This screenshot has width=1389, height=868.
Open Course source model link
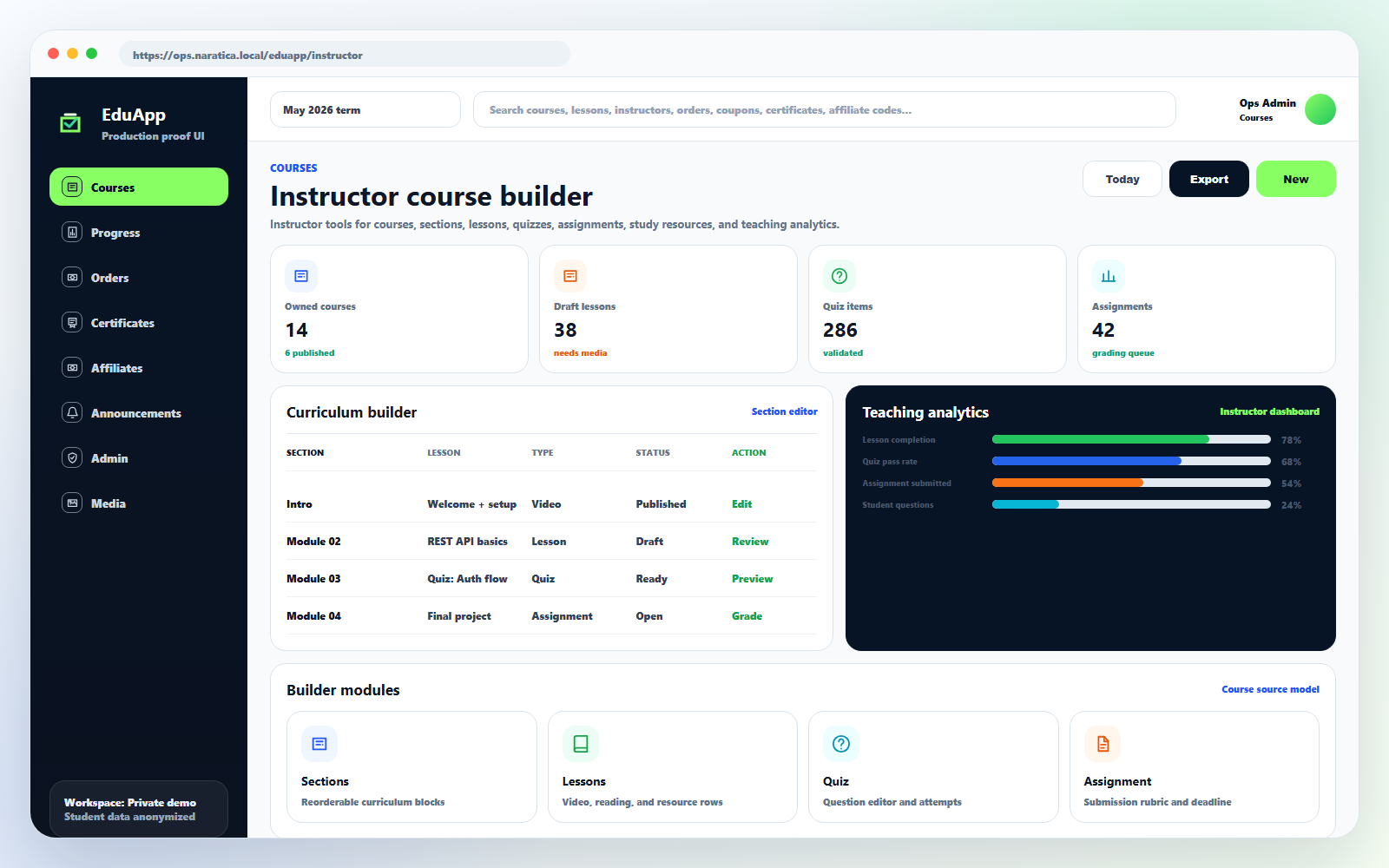pyautogui.click(x=1271, y=689)
